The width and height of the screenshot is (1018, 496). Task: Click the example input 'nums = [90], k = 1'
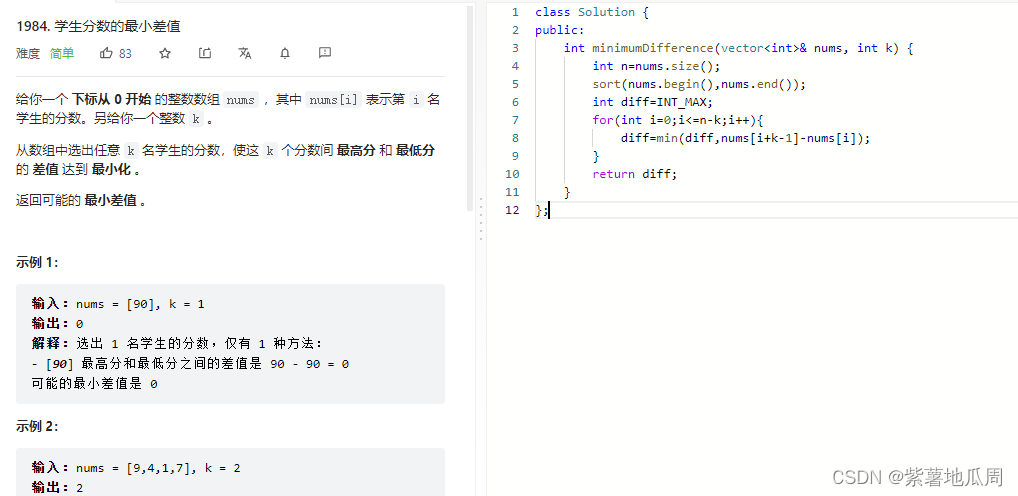[140, 304]
